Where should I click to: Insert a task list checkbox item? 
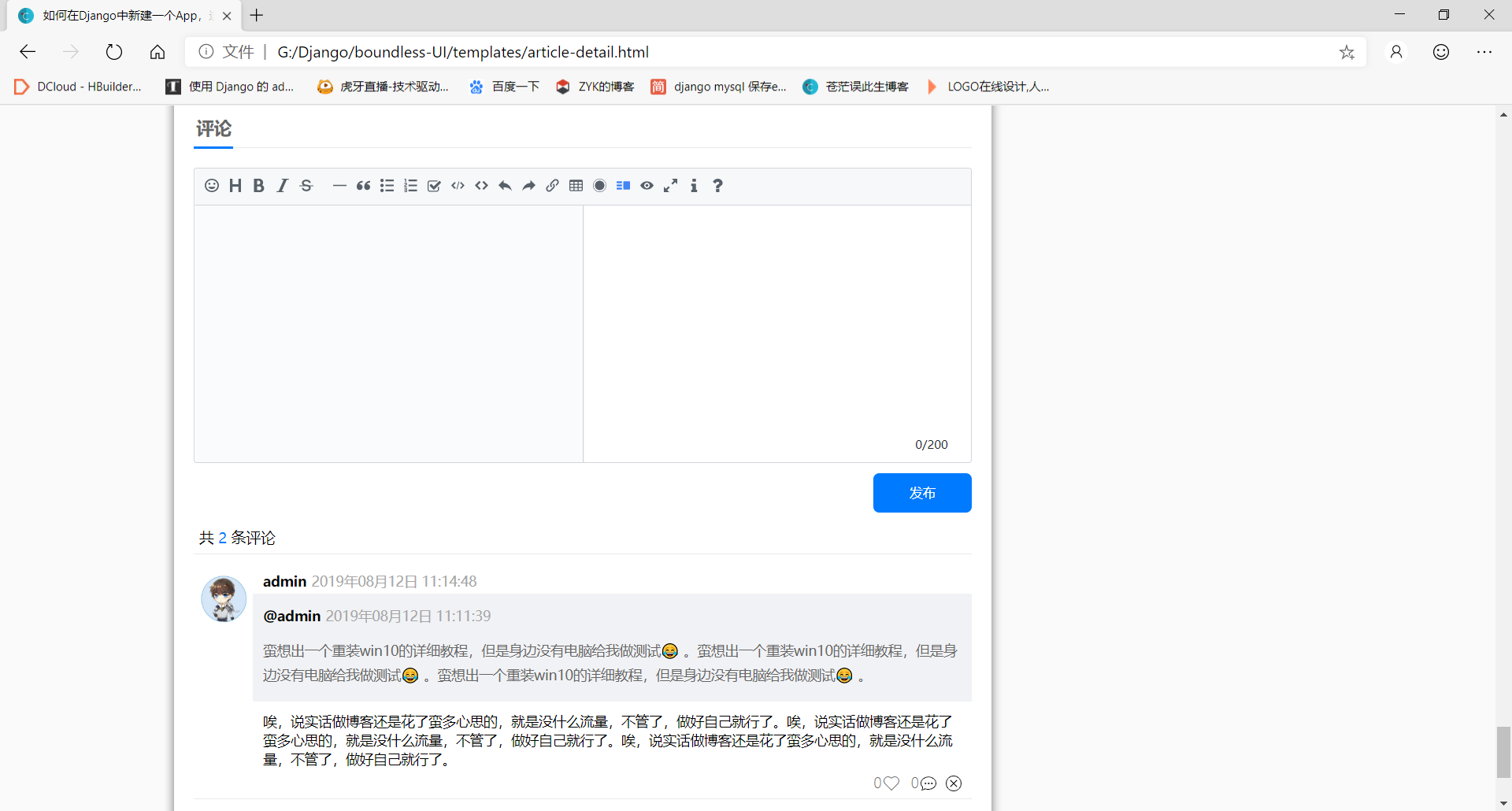pyautogui.click(x=434, y=186)
